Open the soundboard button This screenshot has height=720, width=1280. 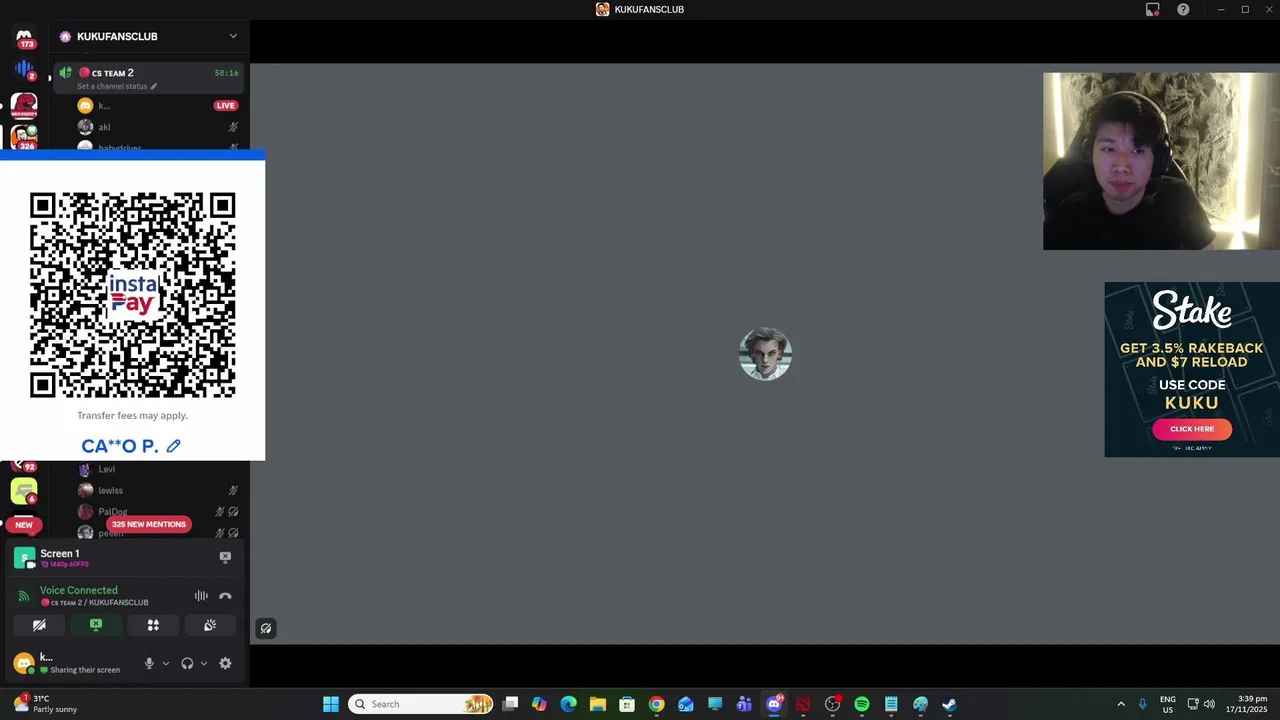pos(210,625)
